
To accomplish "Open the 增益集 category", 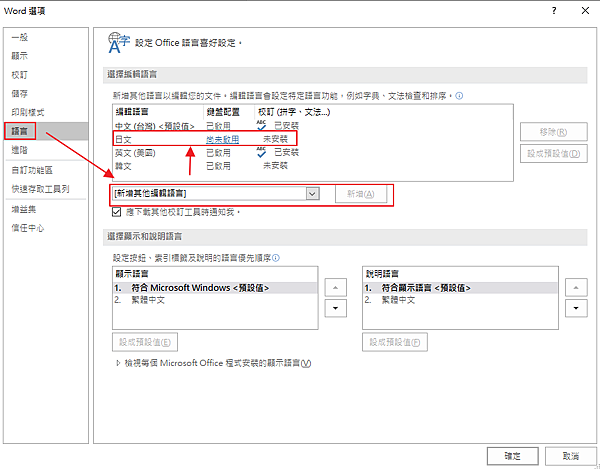I will coord(24,209).
